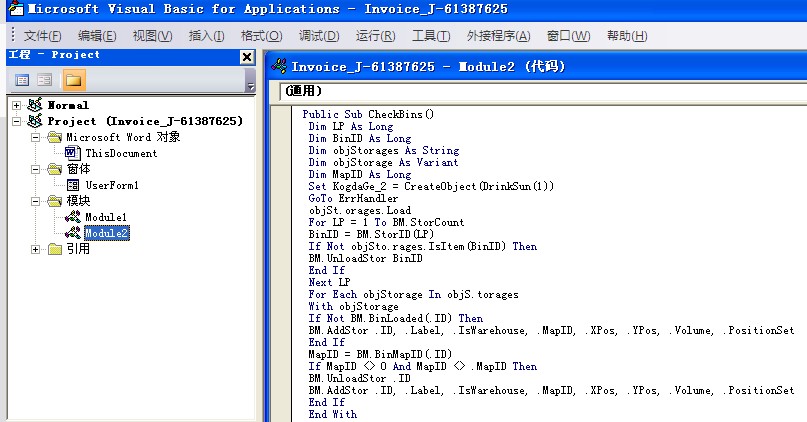Click the UserForm1 form icon
Screen dimensions: 807x422
point(73,185)
